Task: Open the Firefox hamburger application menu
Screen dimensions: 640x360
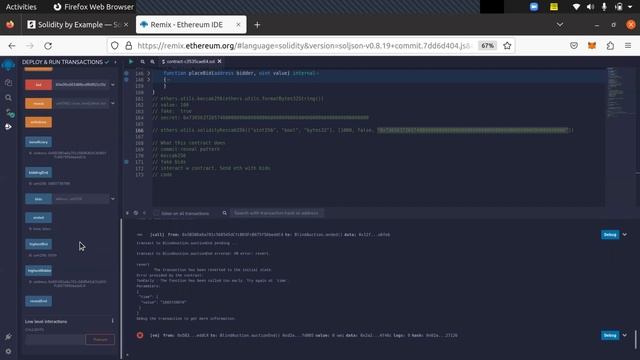Action: click(628, 46)
